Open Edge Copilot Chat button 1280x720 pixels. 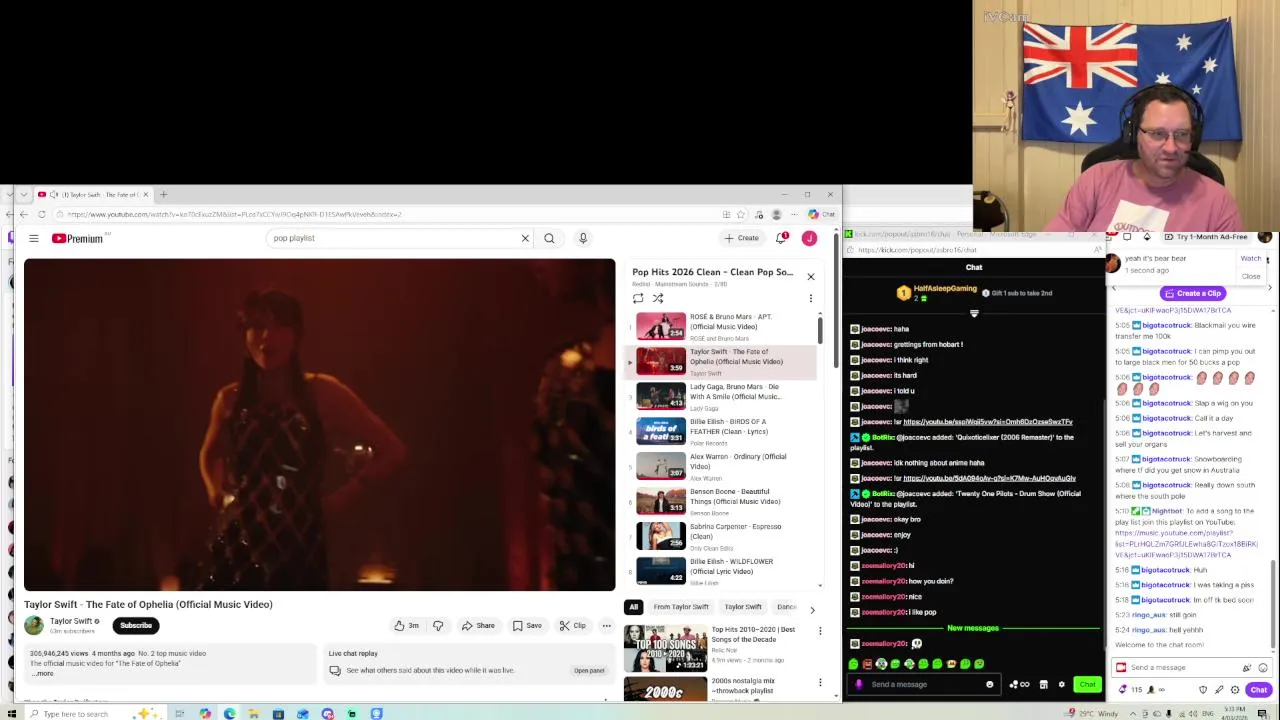tap(821, 214)
